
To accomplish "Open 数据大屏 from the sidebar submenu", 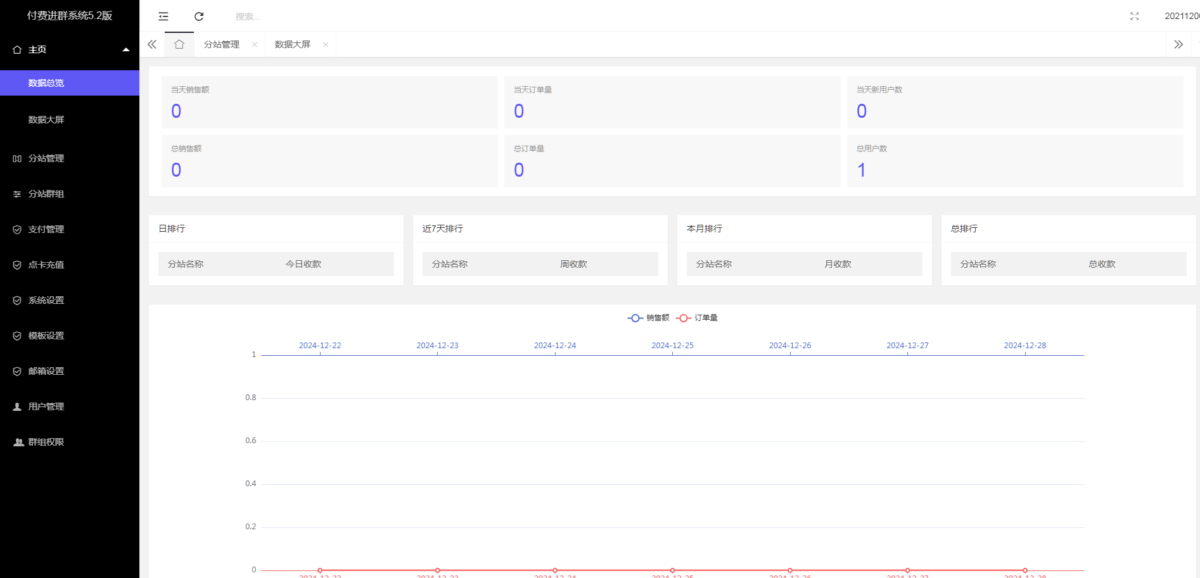I will pos(69,119).
